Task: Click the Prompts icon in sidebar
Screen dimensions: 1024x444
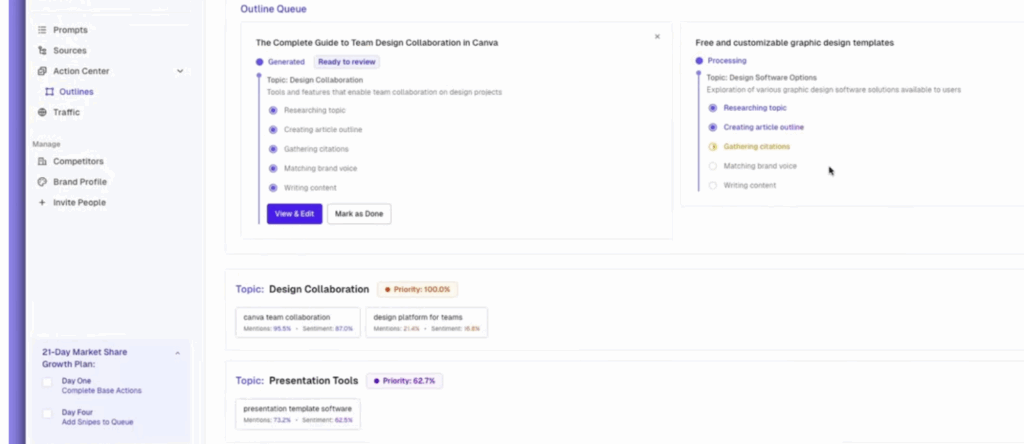Action: (42, 30)
